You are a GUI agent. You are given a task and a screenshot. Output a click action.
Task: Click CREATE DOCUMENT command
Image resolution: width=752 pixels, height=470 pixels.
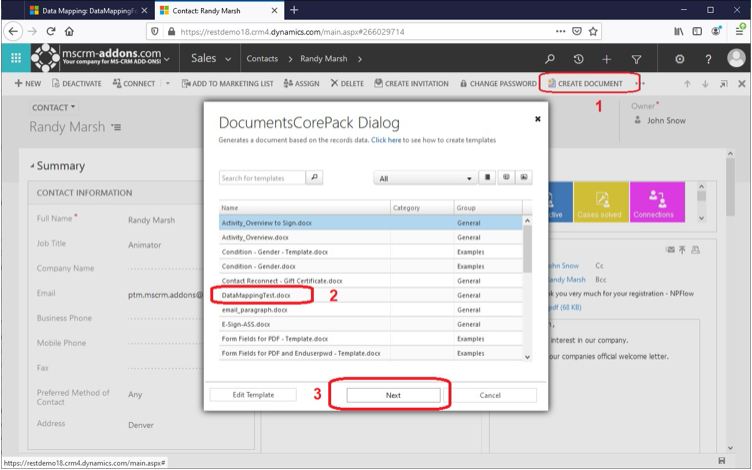(585, 83)
